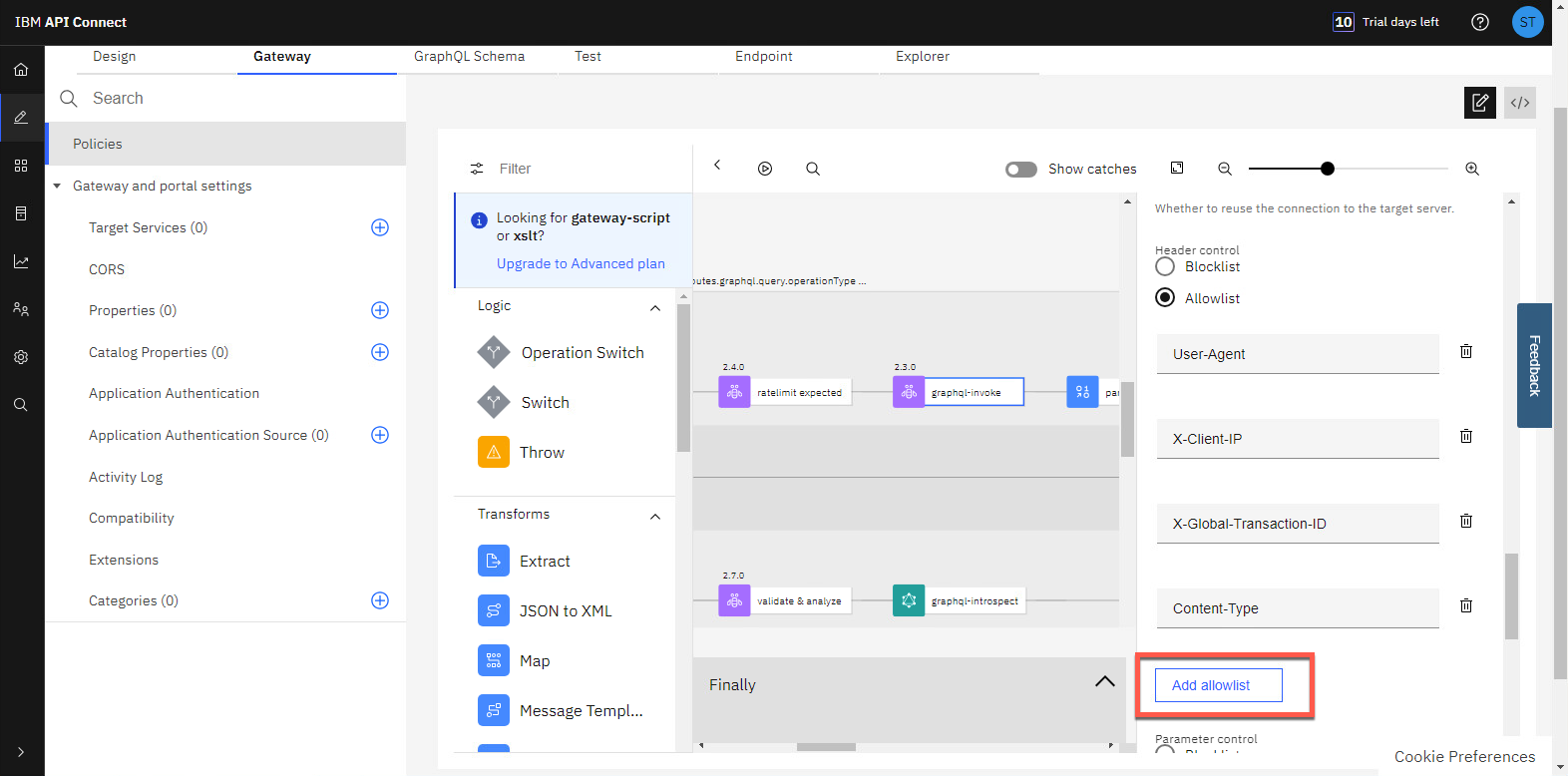Open the Upgrade to Advanced plan link

point(581,263)
